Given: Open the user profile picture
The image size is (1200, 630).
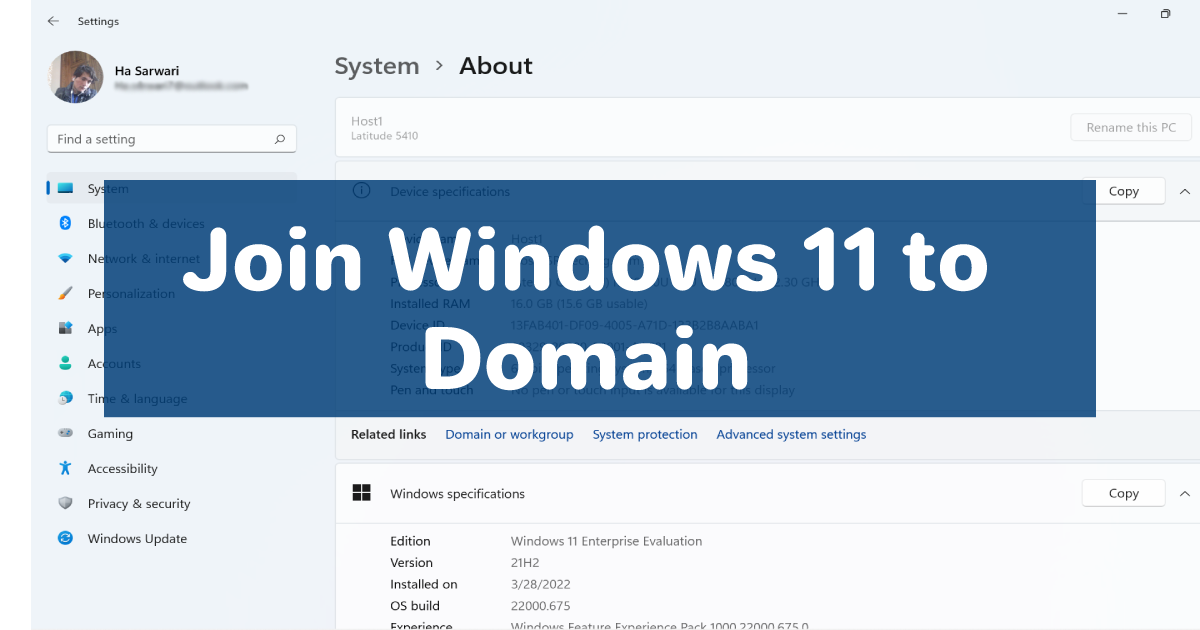Looking at the screenshot, I should point(76,77).
